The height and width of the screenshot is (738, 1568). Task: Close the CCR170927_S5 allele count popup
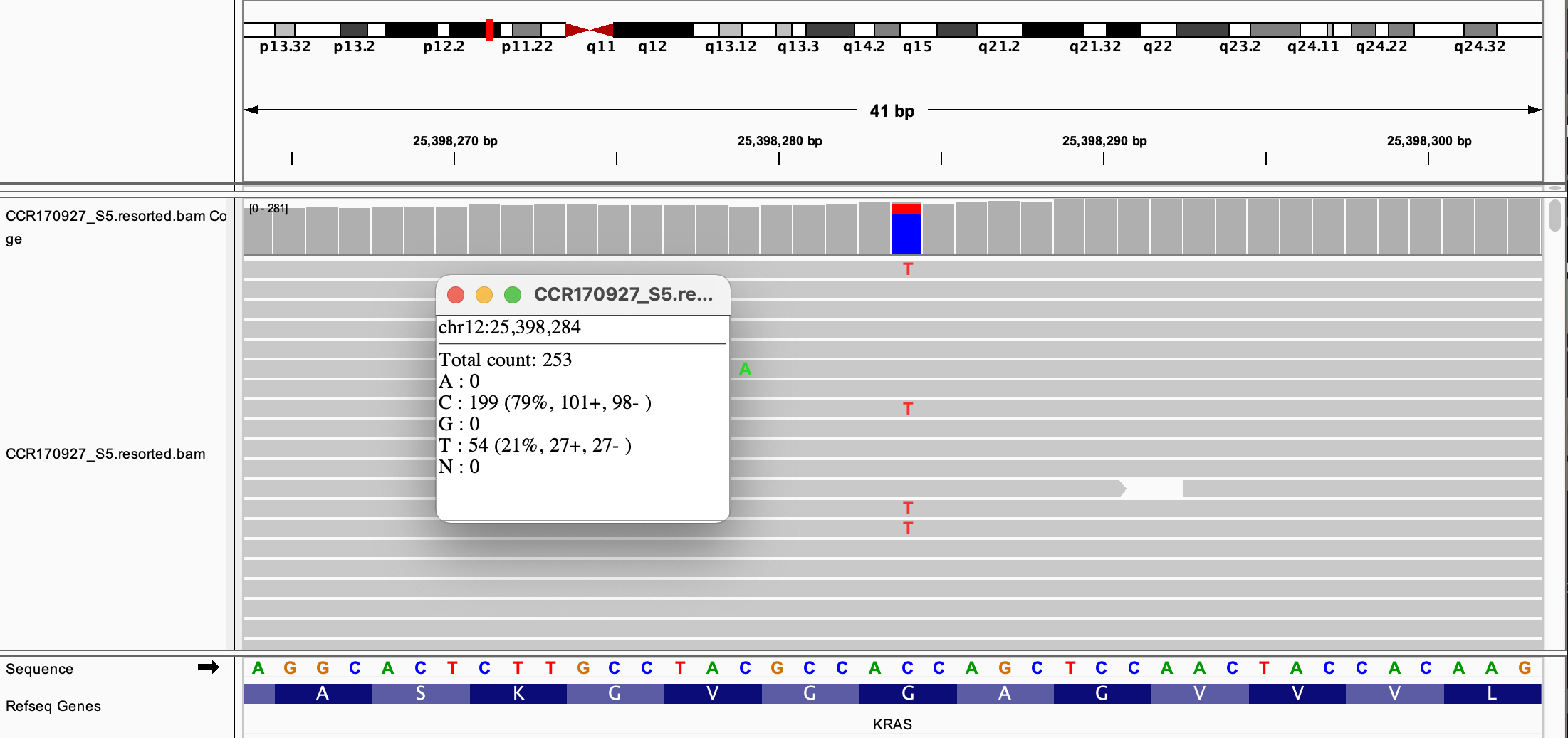coord(456,295)
